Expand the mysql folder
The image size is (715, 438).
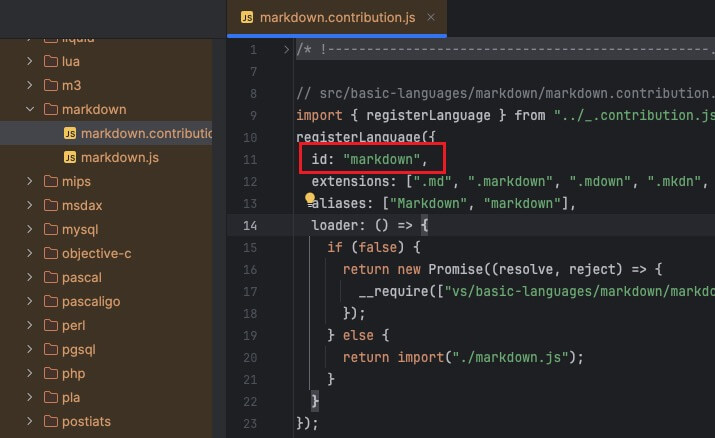tap(30, 229)
